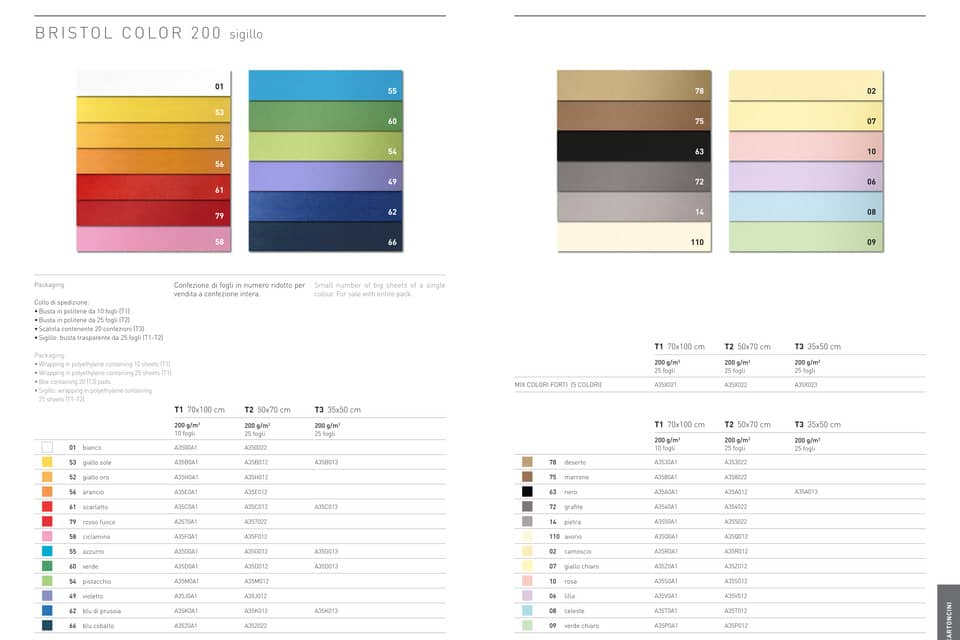This screenshot has width=960, height=640.
Task: Click the 'marrone' color name
Action: [576, 477]
